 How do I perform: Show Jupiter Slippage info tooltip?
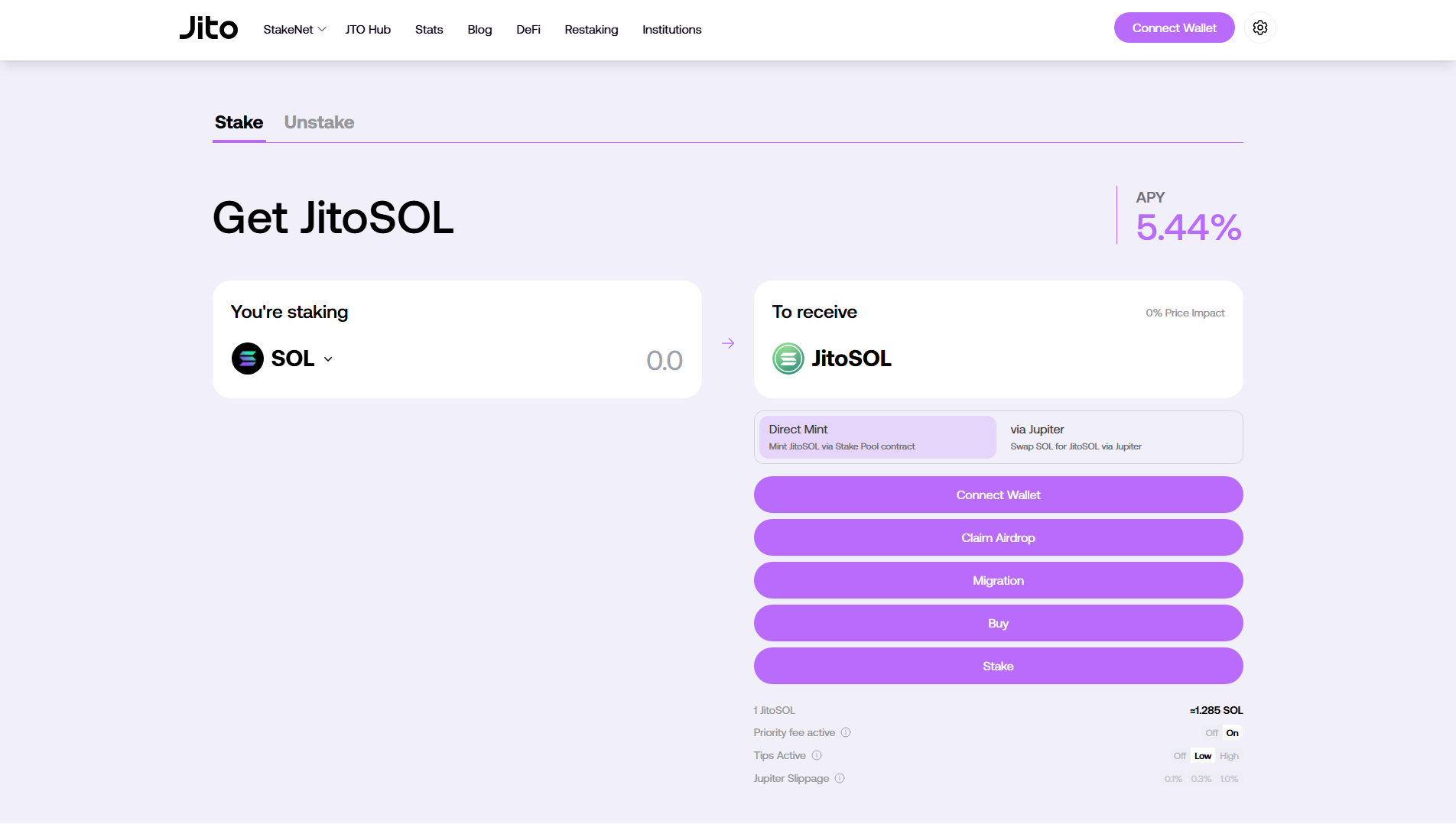[x=840, y=778]
